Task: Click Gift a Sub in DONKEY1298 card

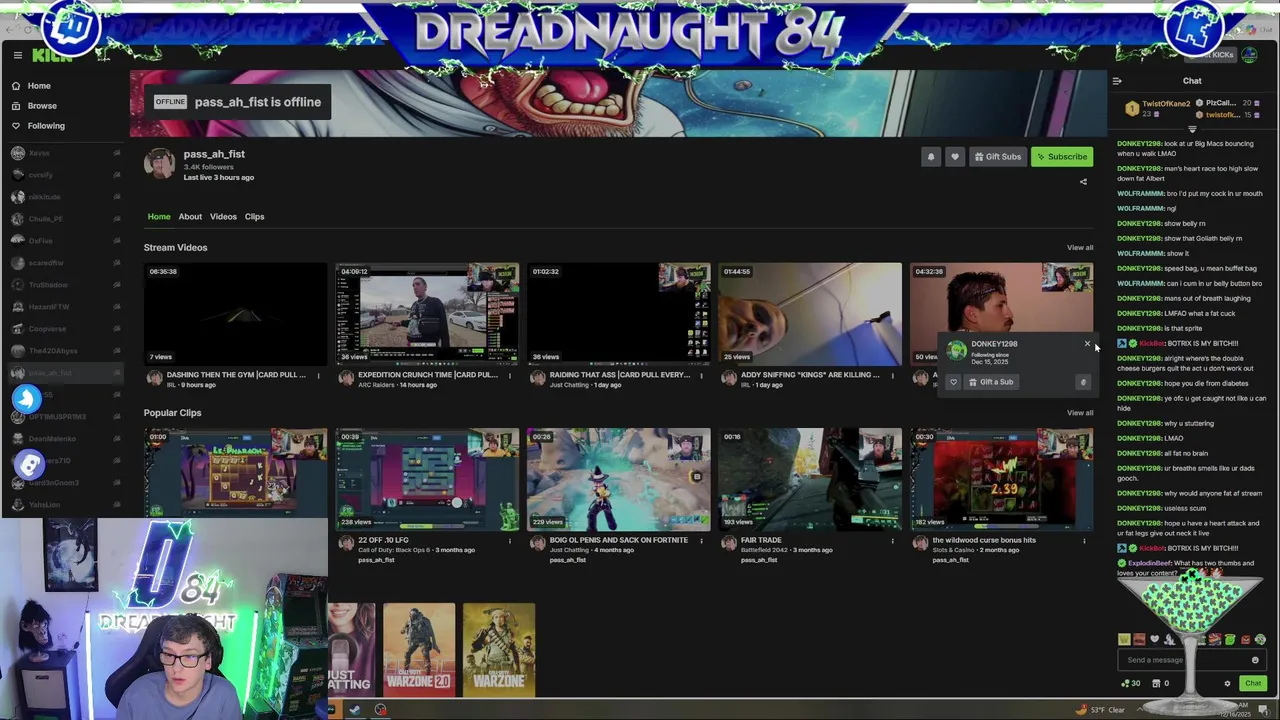Action: [x=991, y=382]
